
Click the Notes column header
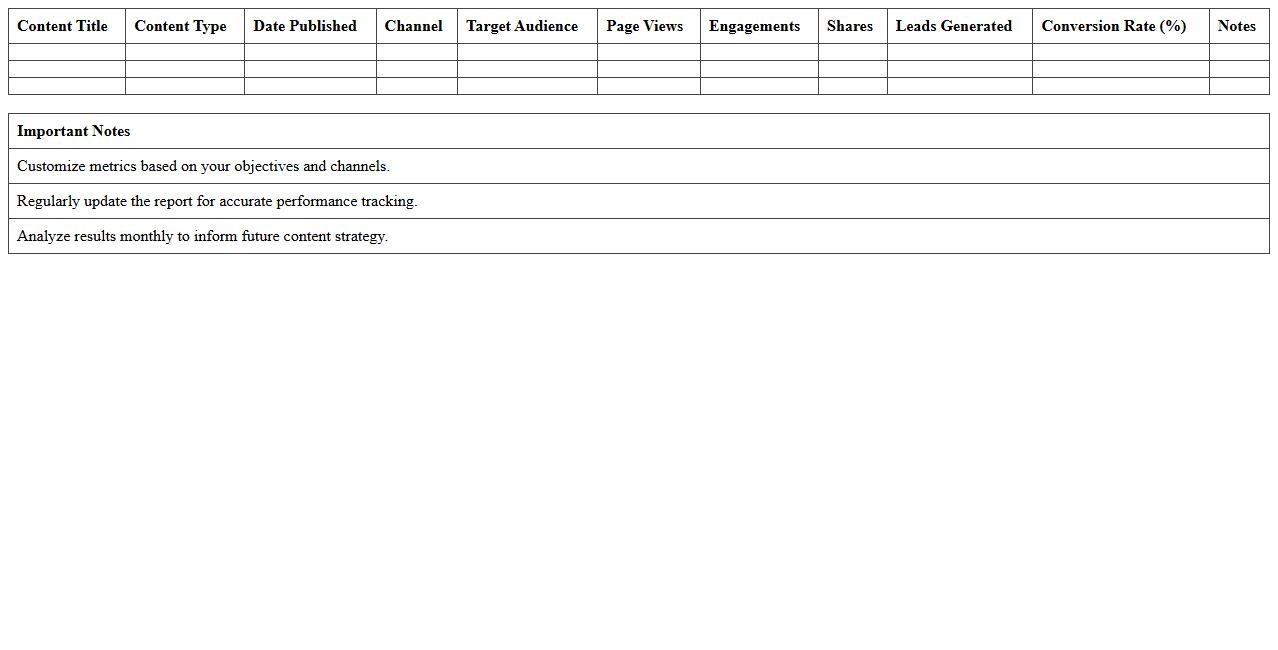pos(1237,26)
